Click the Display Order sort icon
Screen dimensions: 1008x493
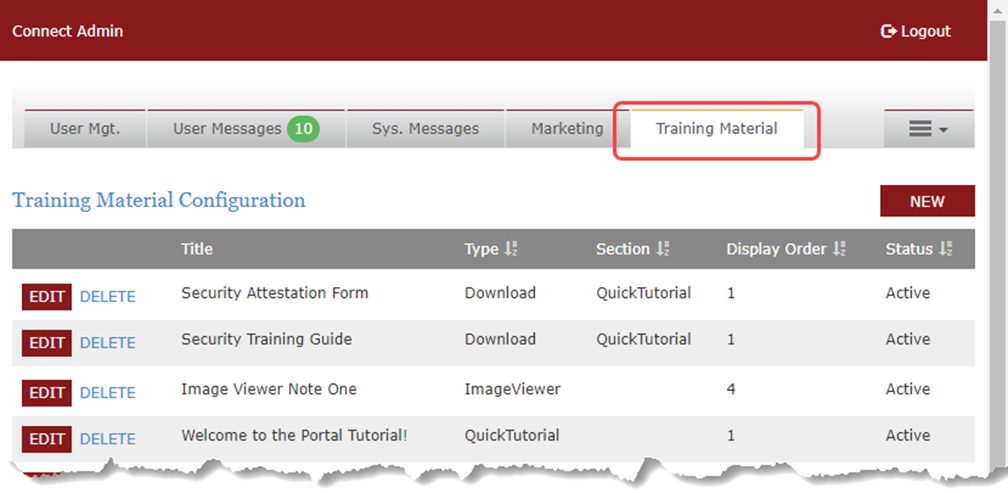coord(840,250)
